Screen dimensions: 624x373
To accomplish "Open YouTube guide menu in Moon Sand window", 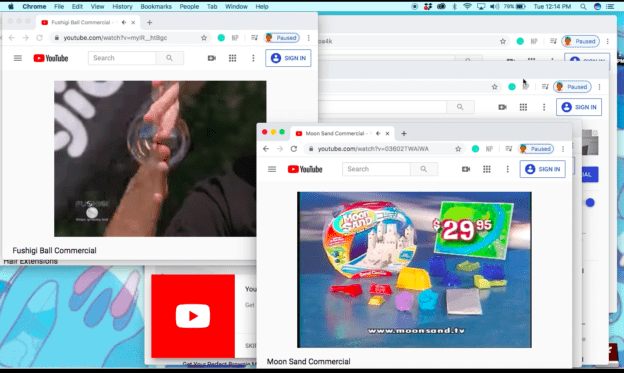I will (272, 169).
